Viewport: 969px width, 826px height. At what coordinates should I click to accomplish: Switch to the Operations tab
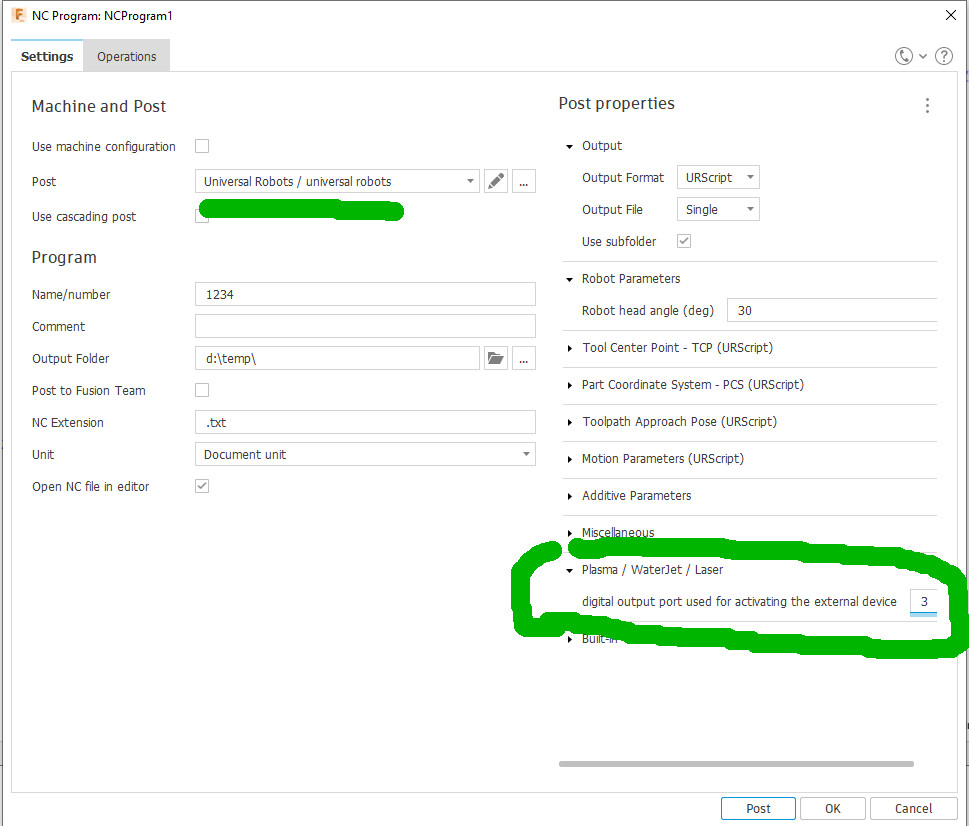click(126, 56)
